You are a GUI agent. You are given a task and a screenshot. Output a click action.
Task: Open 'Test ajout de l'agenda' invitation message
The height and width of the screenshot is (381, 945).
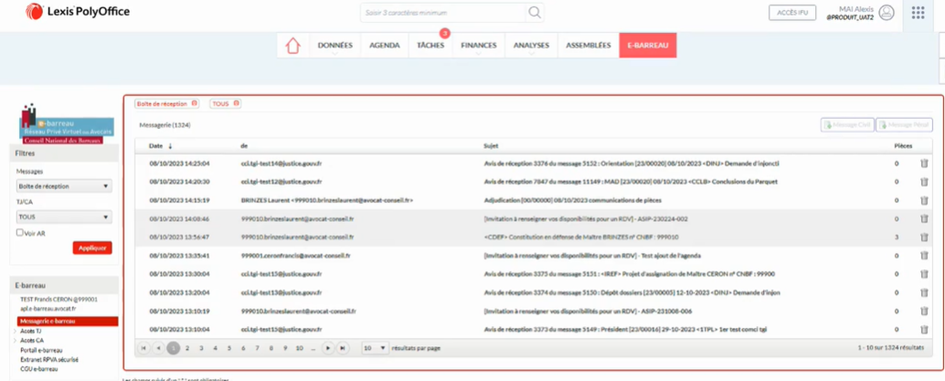(592, 256)
